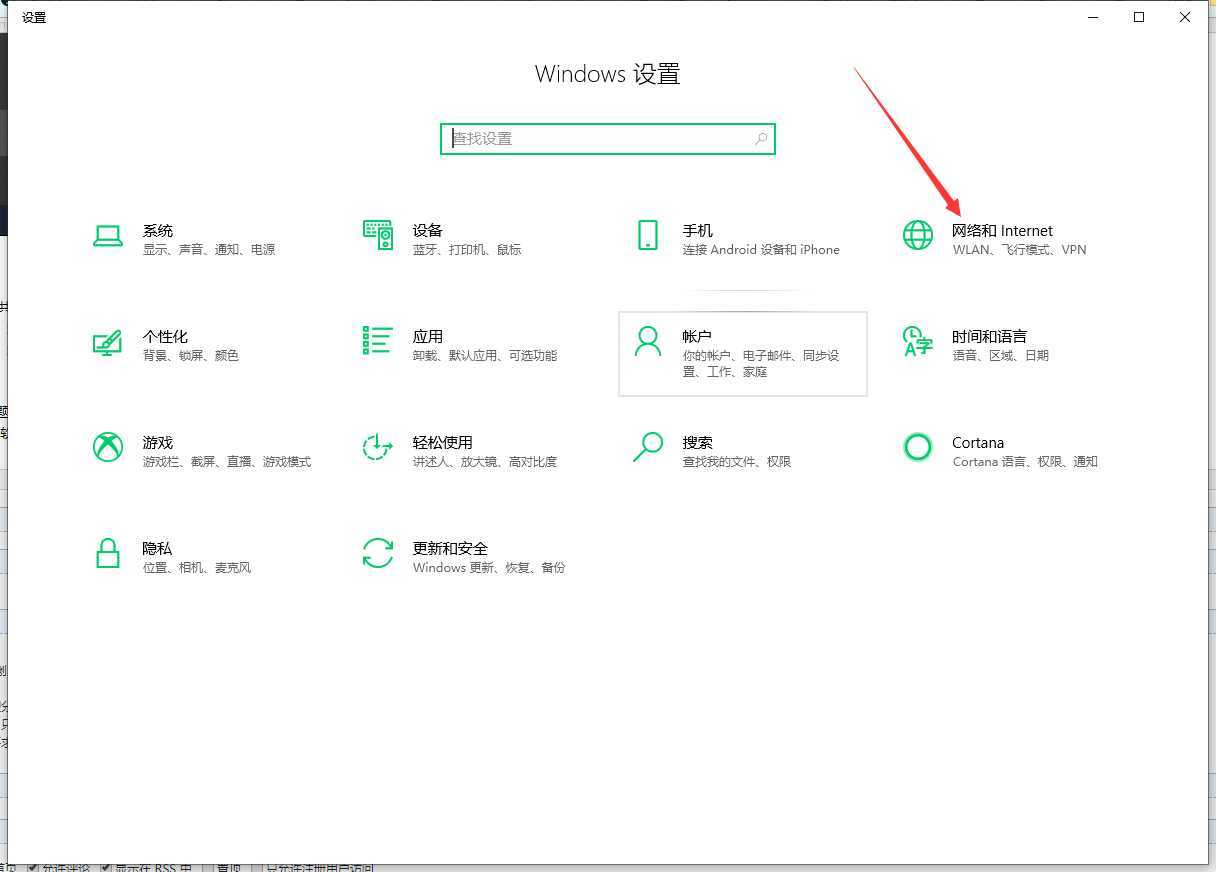
Task: Click the 连接 Android 设备和 iPhone description
Action: (x=761, y=250)
